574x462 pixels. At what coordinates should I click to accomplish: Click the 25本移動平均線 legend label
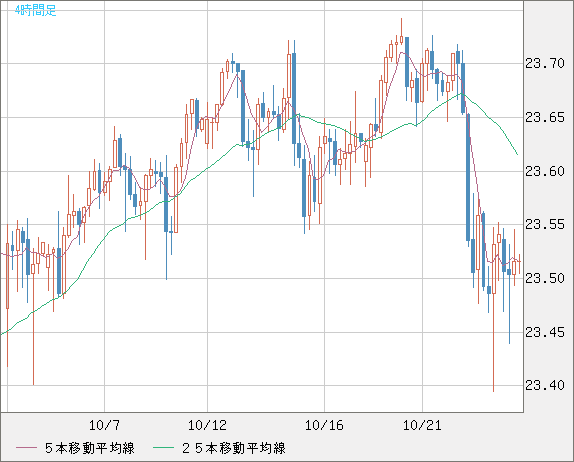234,448
